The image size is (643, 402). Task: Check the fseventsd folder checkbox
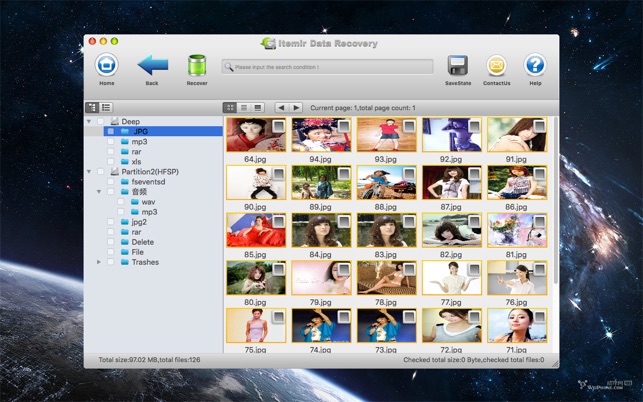coord(111,182)
